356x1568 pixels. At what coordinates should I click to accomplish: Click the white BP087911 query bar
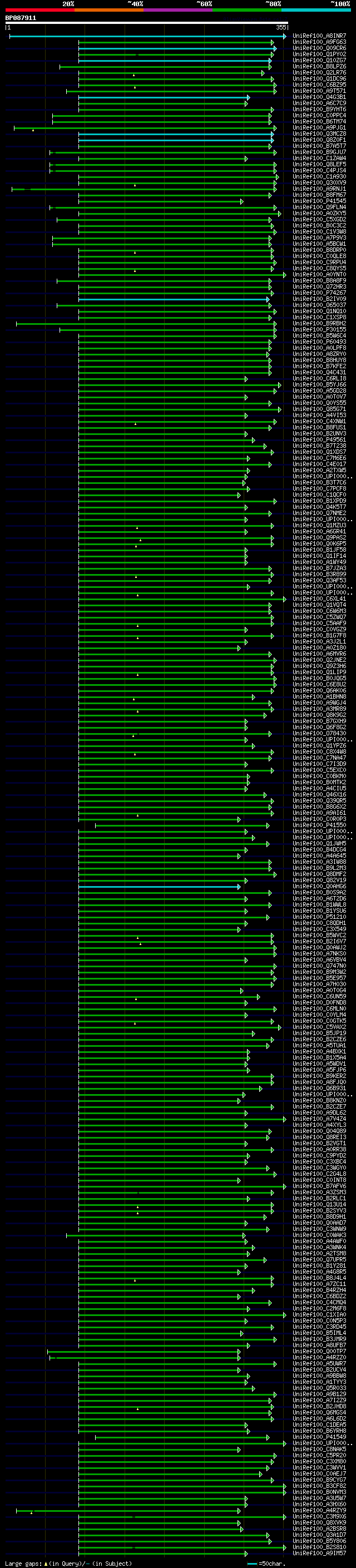(x=147, y=23)
